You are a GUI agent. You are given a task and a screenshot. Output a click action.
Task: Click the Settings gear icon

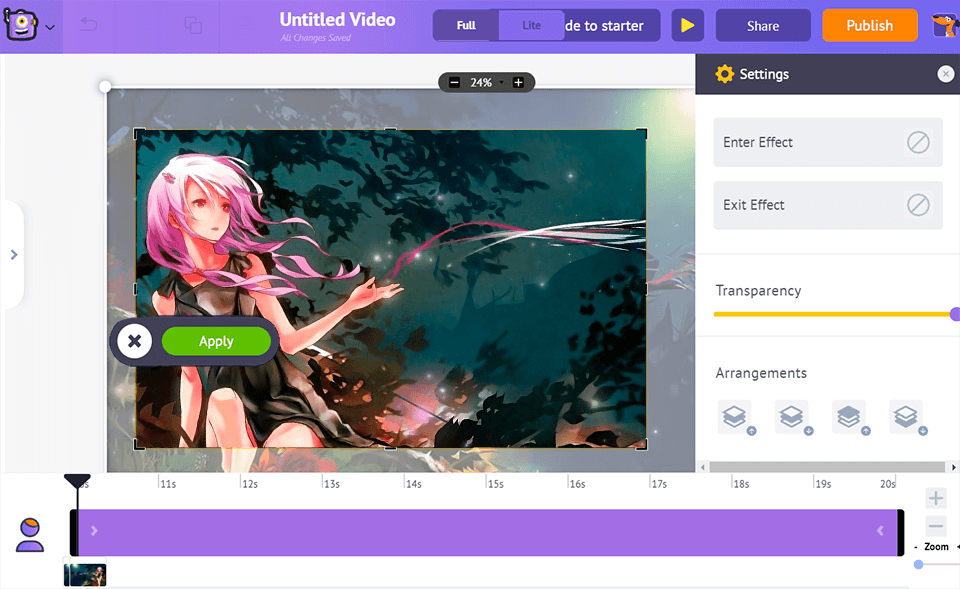[724, 73]
